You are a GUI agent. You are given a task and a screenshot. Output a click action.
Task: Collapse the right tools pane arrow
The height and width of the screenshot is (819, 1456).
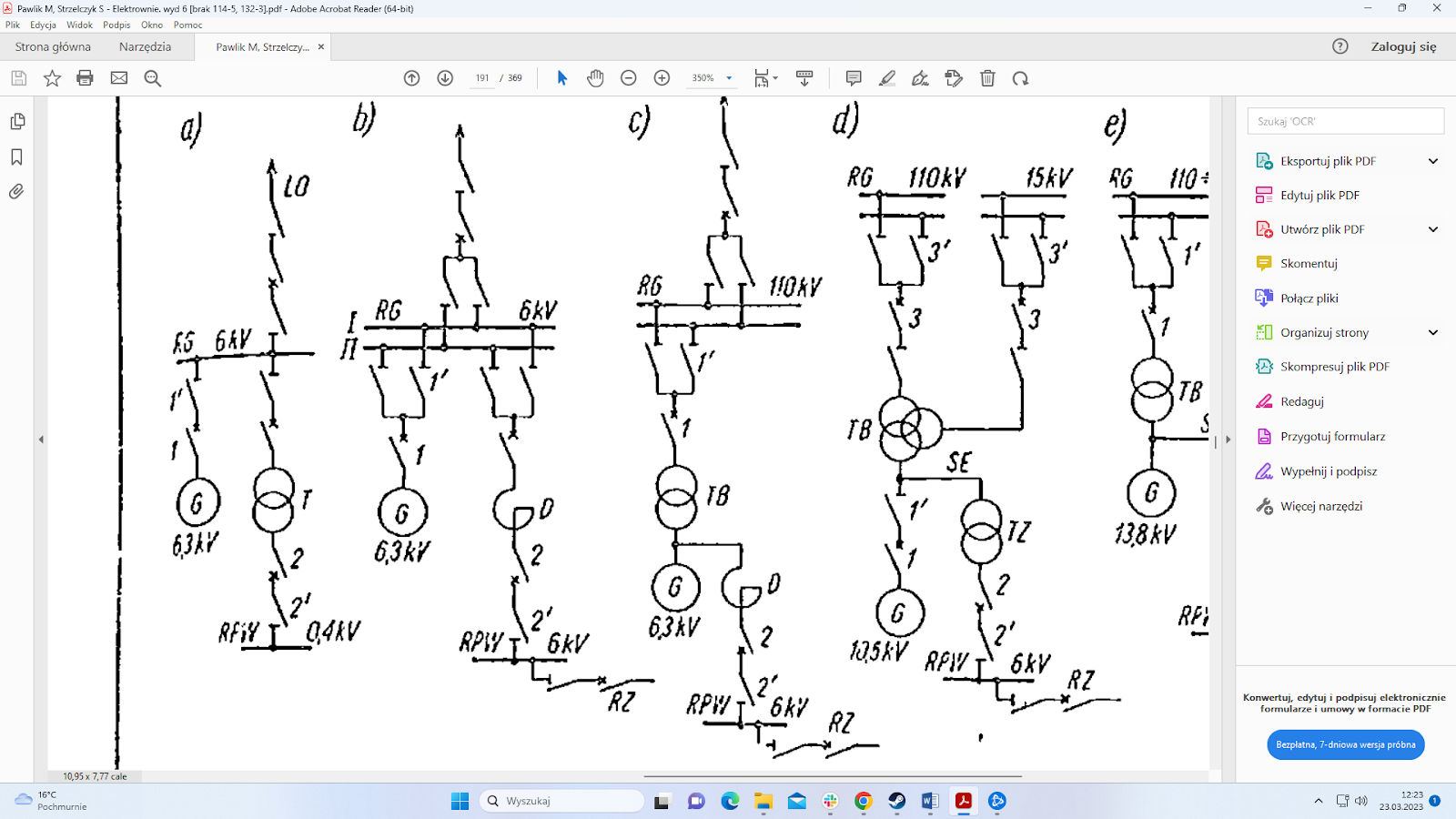(1228, 440)
